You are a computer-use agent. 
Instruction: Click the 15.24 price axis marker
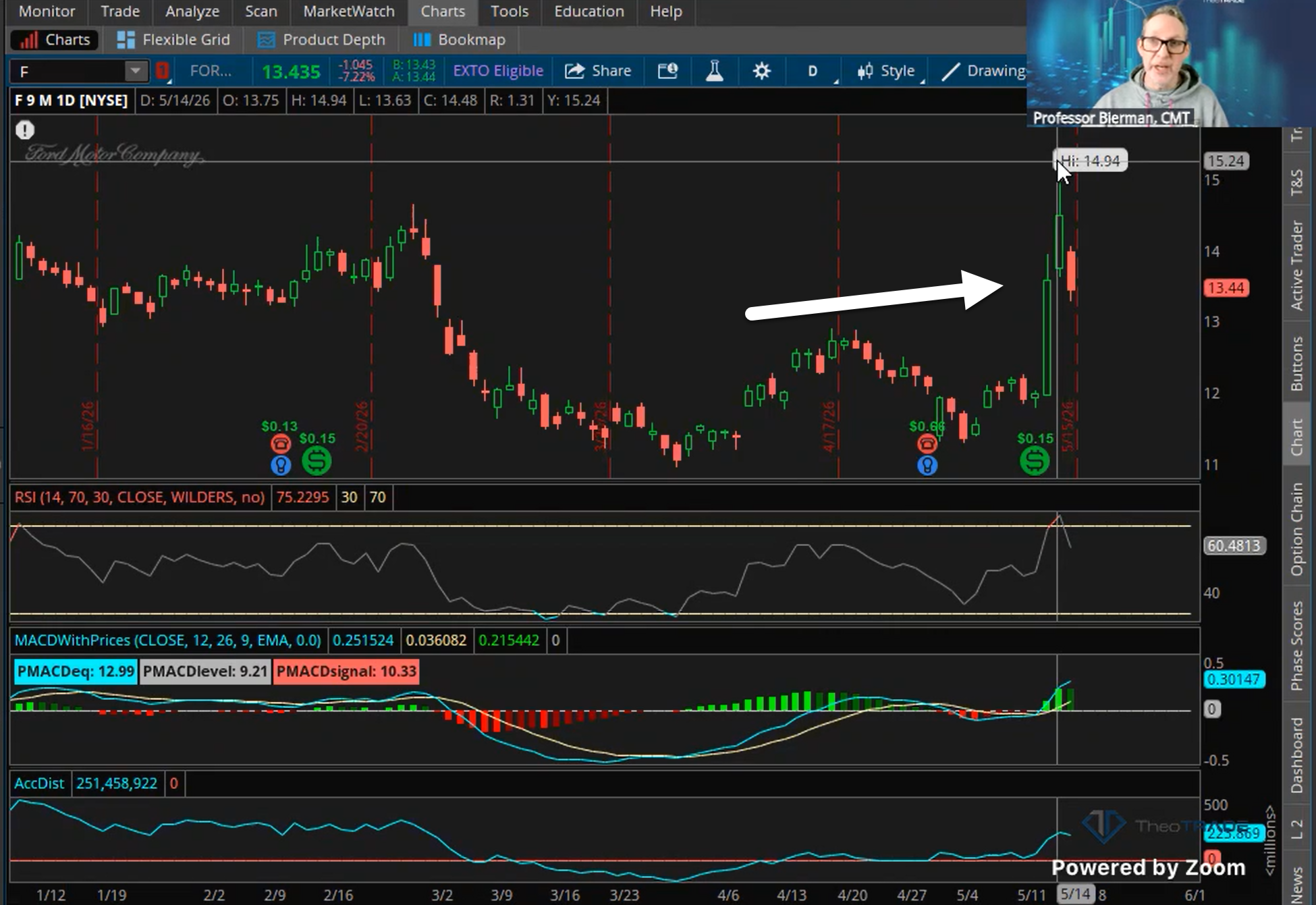(x=1226, y=161)
